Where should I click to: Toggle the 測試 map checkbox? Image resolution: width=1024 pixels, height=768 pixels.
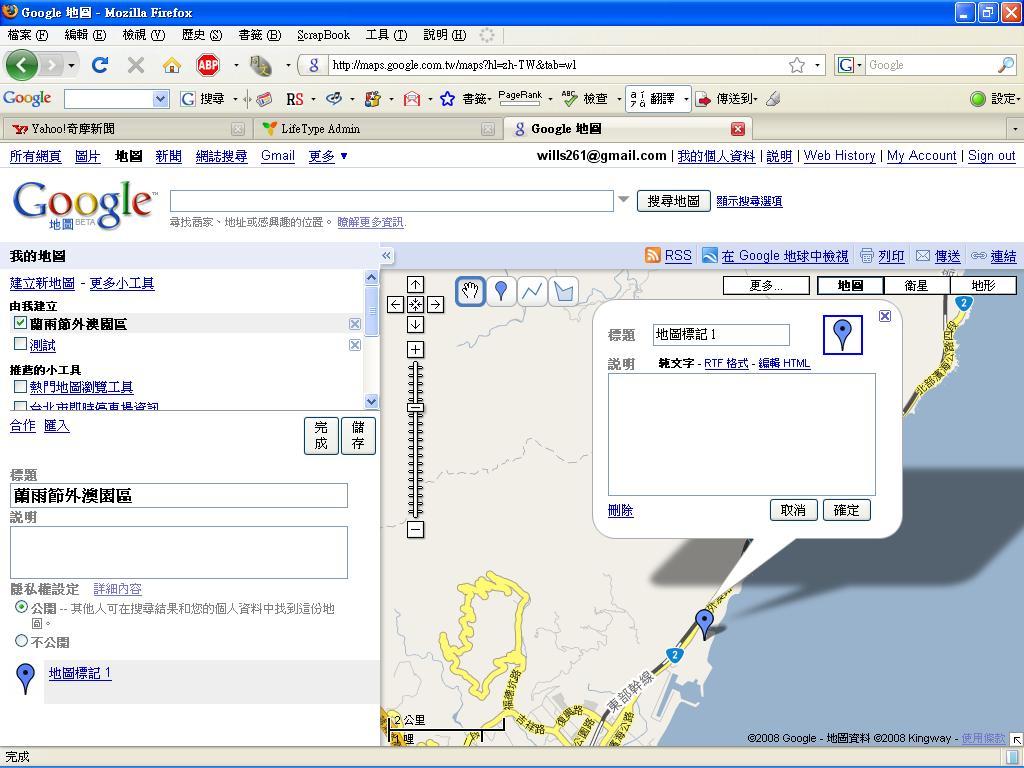(x=20, y=344)
